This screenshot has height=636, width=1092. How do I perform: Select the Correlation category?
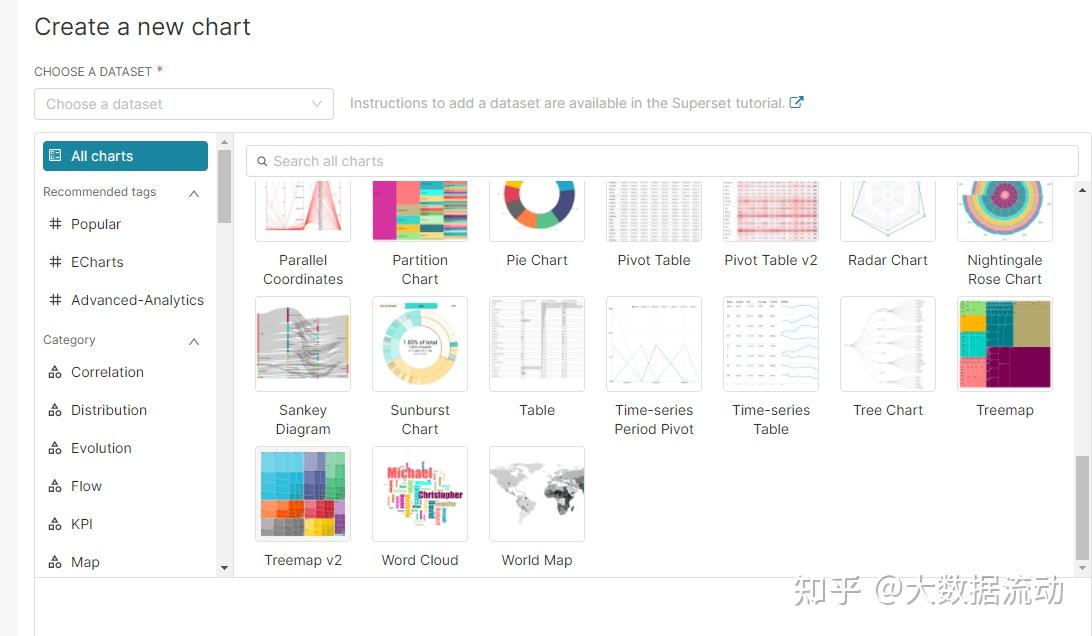click(x=107, y=372)
